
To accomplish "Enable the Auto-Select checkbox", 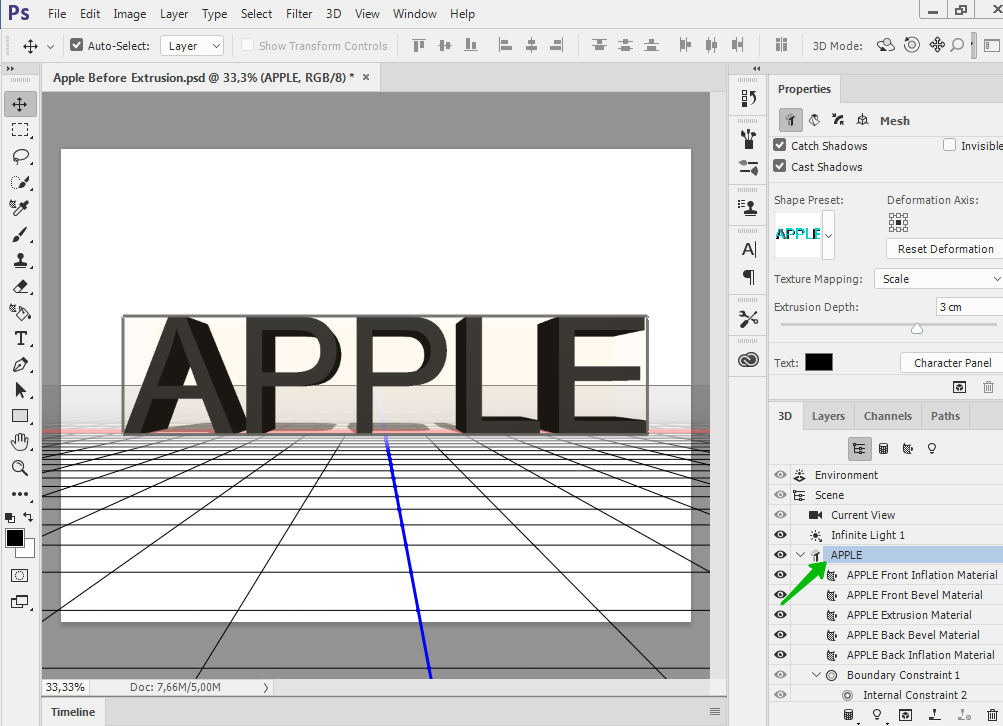I will (77, 46).
